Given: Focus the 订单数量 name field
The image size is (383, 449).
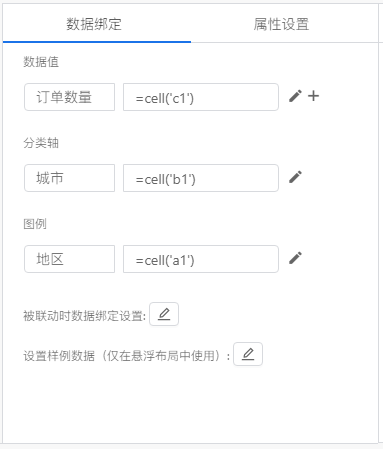Looking at the screenshot, I should [x=69, y=97].
